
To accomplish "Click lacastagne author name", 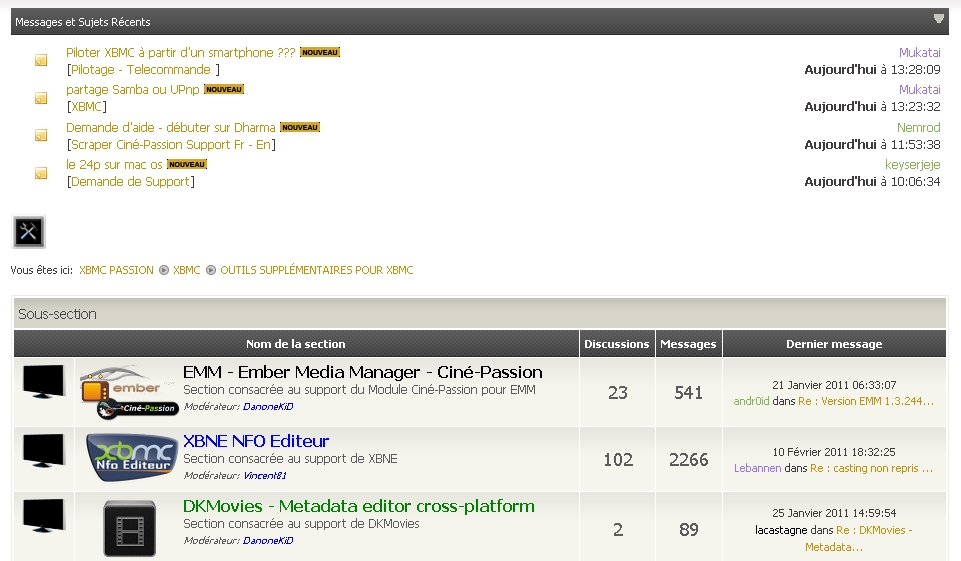I will point(781,530).
